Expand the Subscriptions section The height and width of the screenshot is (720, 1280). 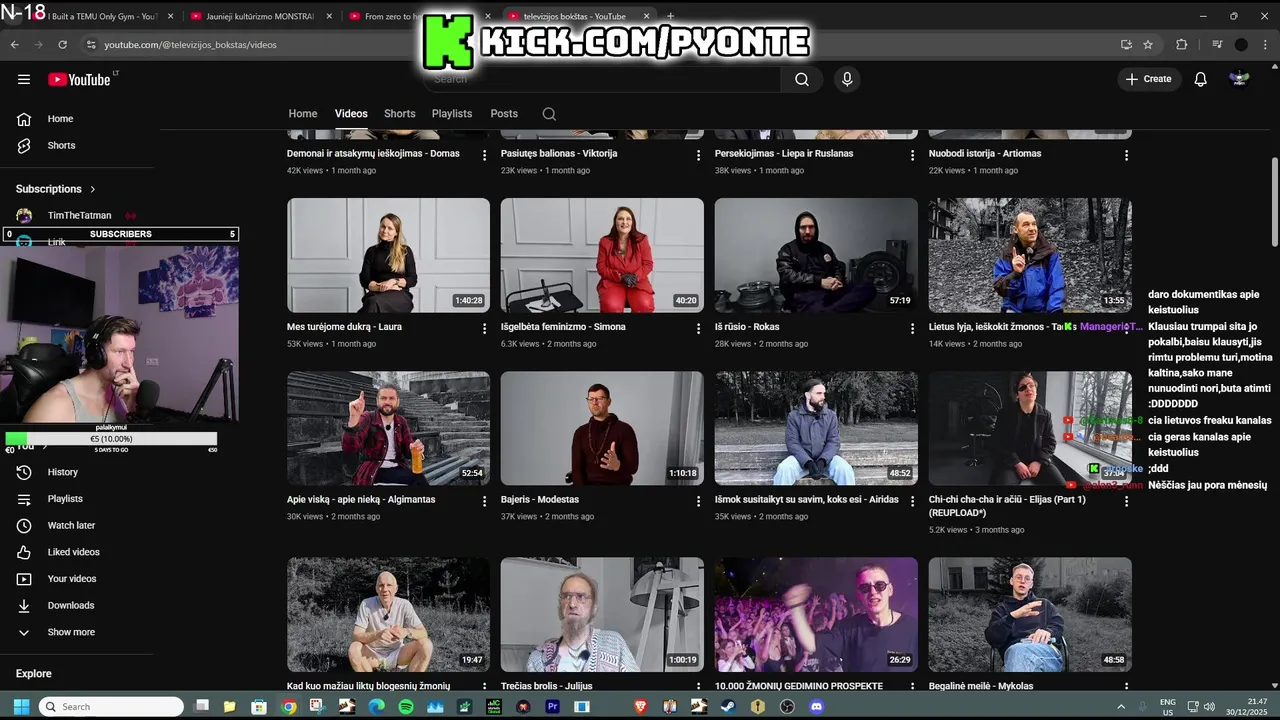pos(56,189)
